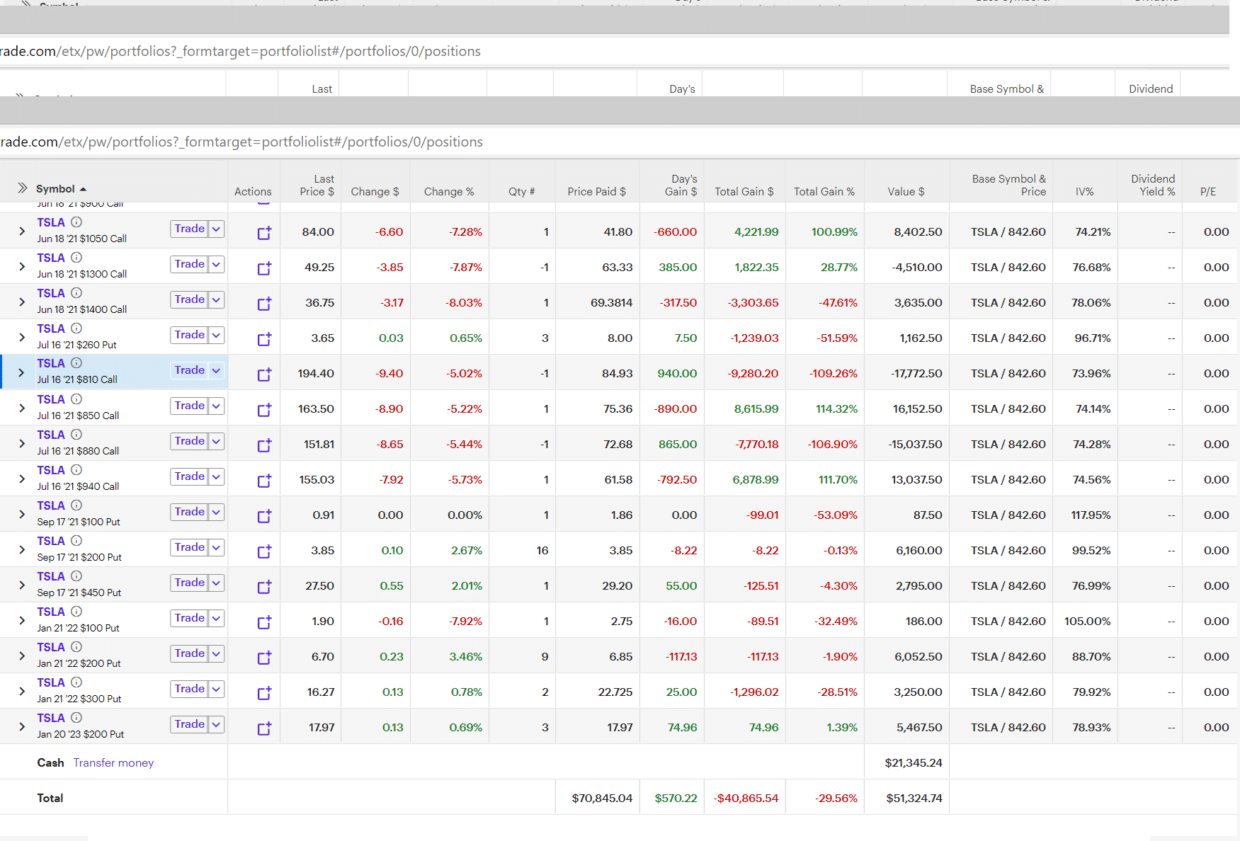Select the total value $51,324.74
The width and height of the screenshot is (1240, 841).
pos(914,798)
